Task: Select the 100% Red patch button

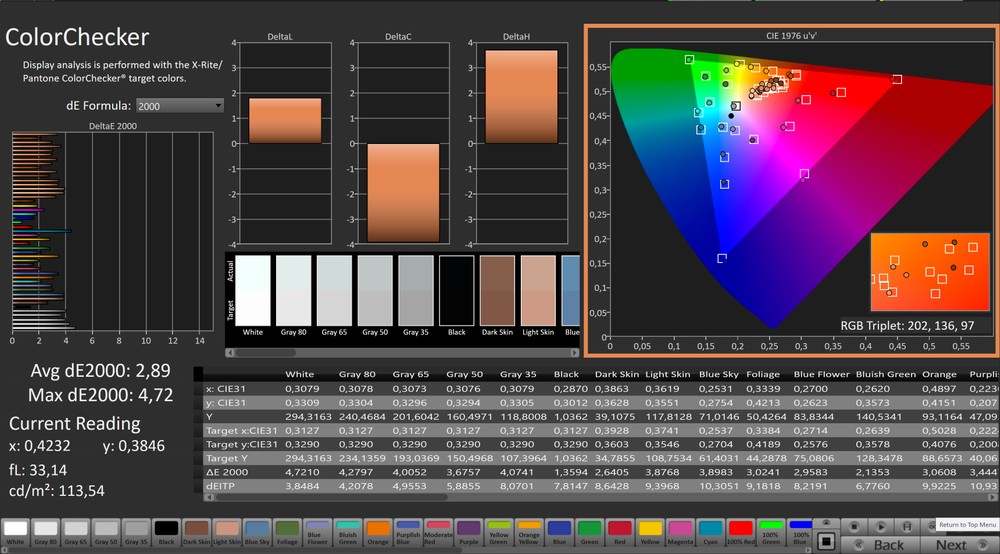Action: click(740, 532)
